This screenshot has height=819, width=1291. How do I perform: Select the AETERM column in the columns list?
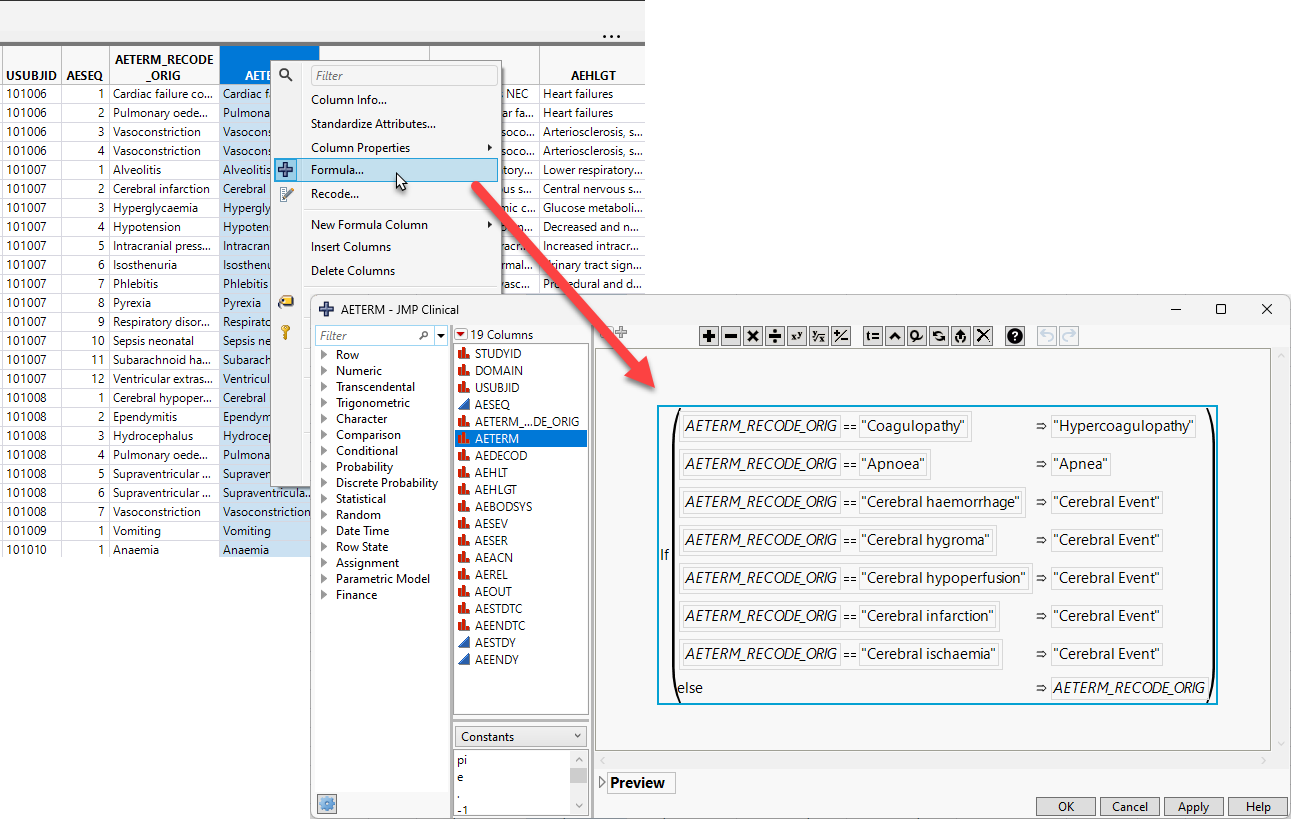[x=520, y=438]
